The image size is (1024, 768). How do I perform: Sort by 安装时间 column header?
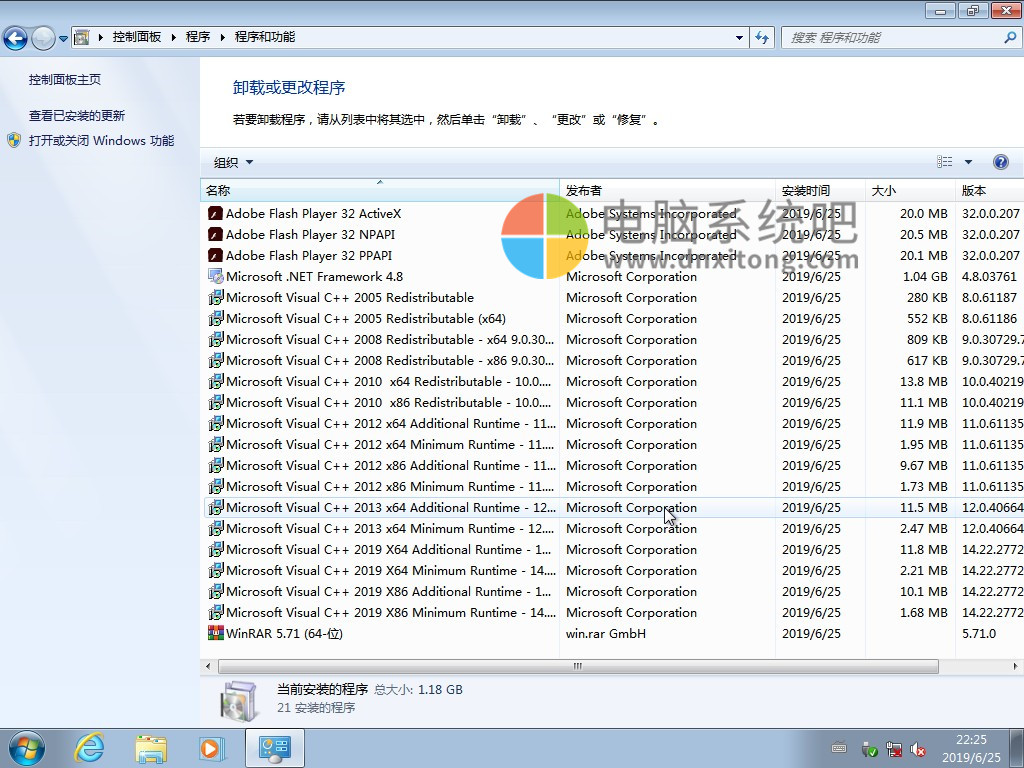[x=820, y=190]
